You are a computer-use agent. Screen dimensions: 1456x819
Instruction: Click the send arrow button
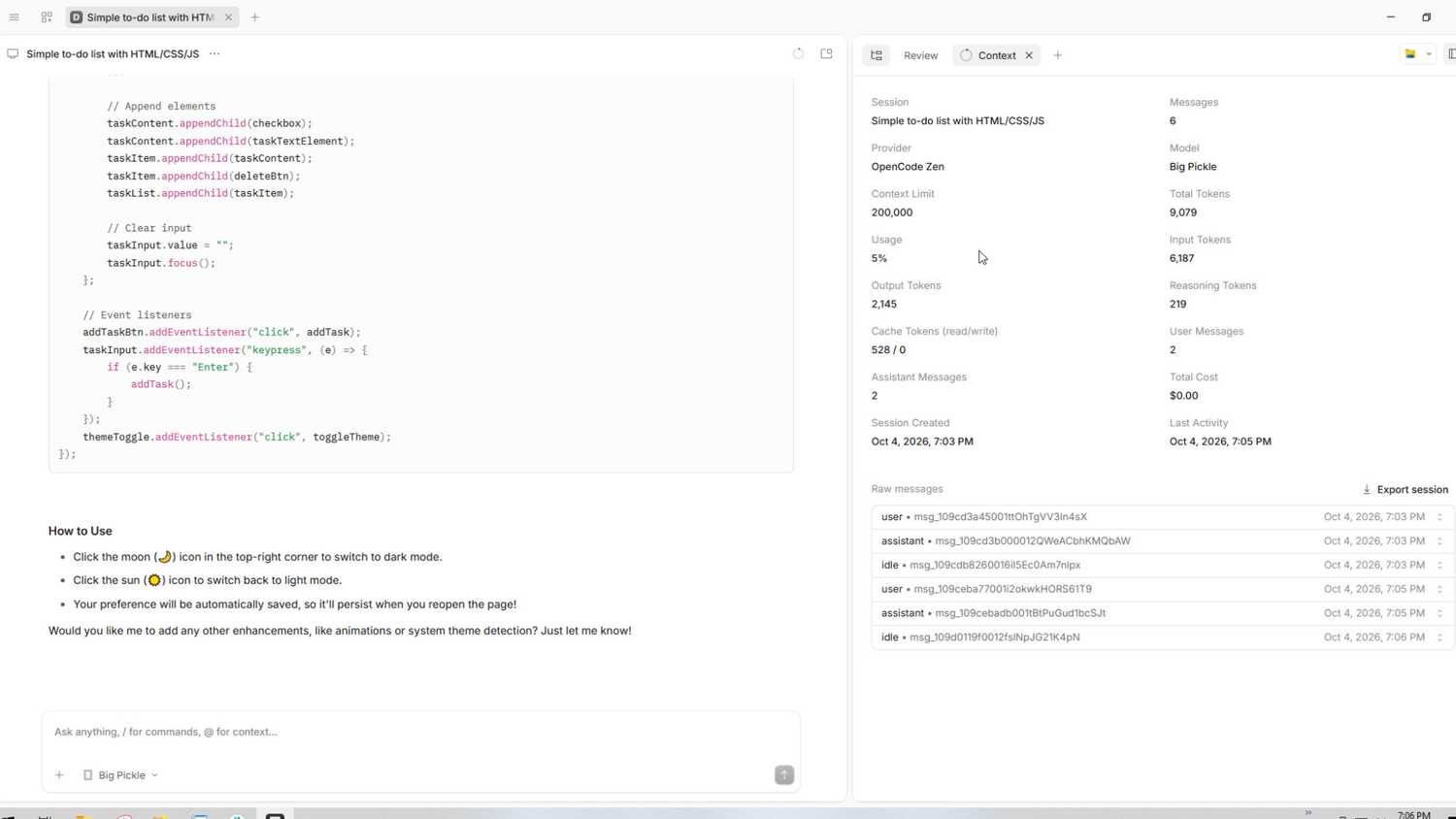click(x=784, y=775)
